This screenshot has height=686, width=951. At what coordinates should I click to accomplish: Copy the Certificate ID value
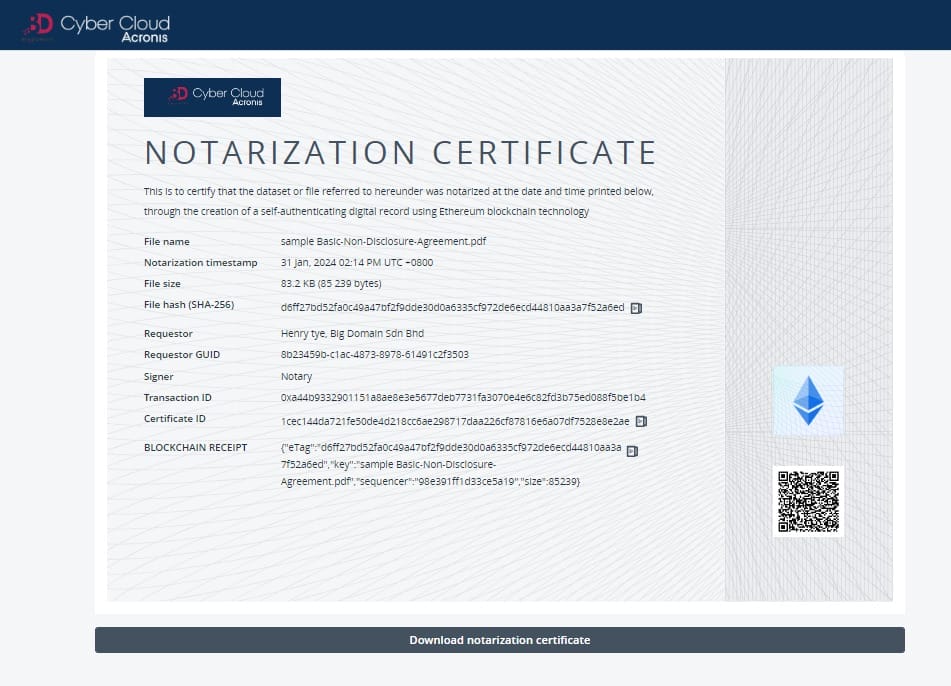click(642, 421)
